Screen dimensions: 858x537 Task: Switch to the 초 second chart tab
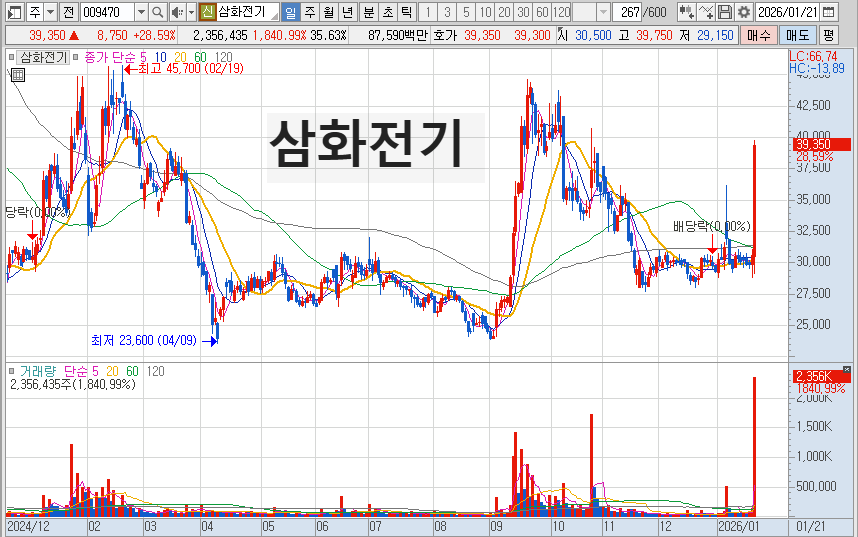387,11
